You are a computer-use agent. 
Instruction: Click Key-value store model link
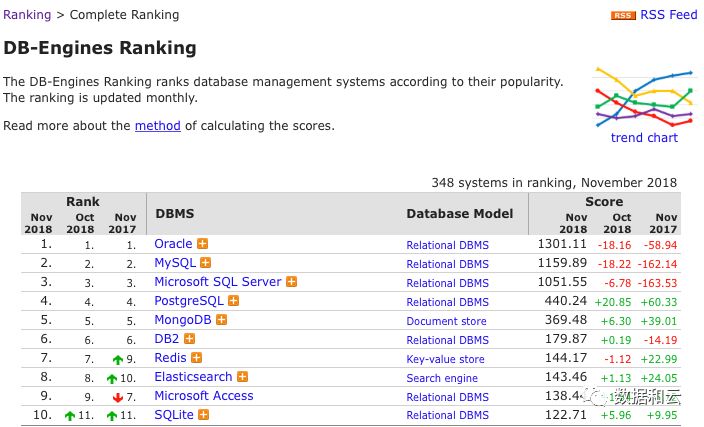coord(445,359)
